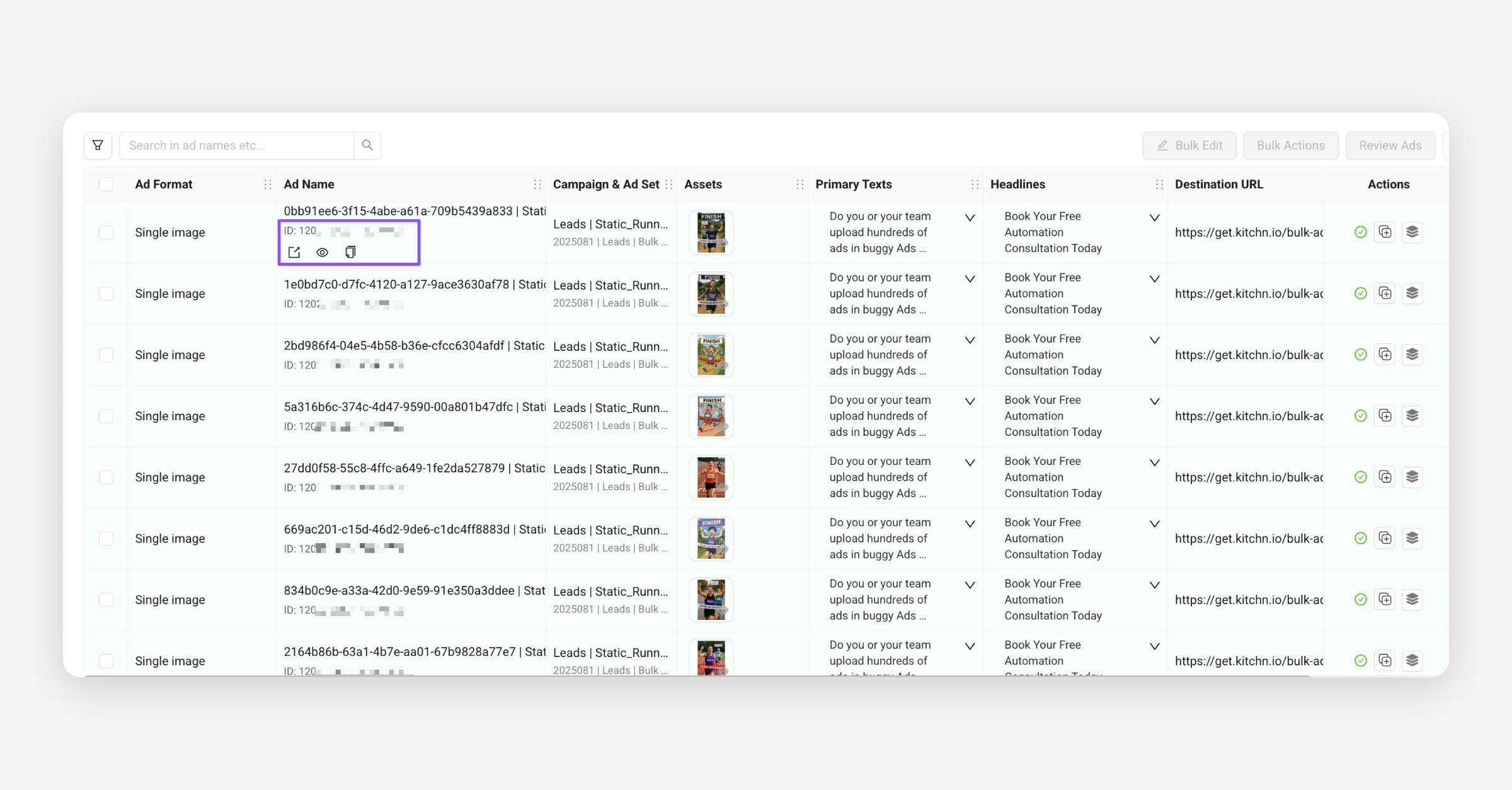This screenshot has height=790, width=1512.
Task: Click duplicate icon in first row actions
Action: point(1385,232)
